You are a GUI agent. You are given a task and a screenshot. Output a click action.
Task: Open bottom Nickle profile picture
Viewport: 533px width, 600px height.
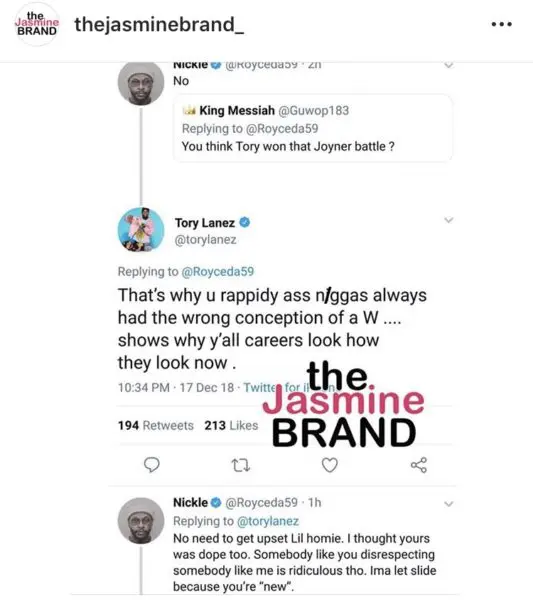click(141, 521)
